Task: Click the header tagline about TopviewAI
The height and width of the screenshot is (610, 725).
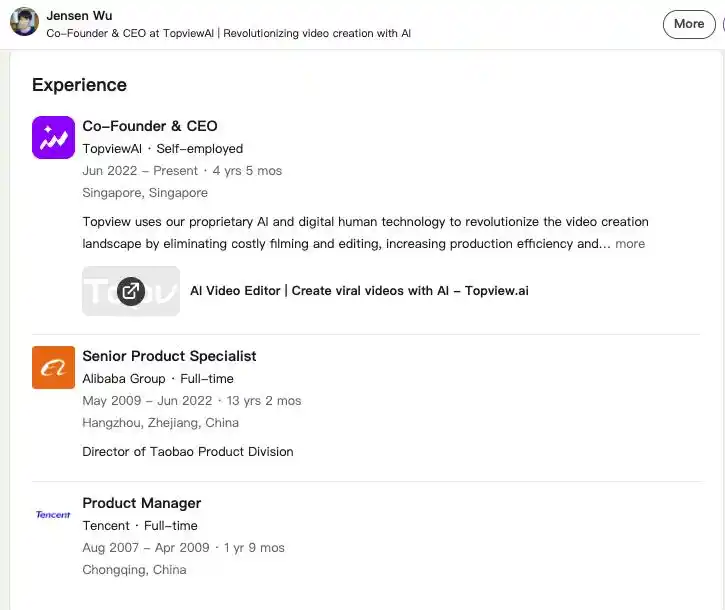Action: pos(228,33)
